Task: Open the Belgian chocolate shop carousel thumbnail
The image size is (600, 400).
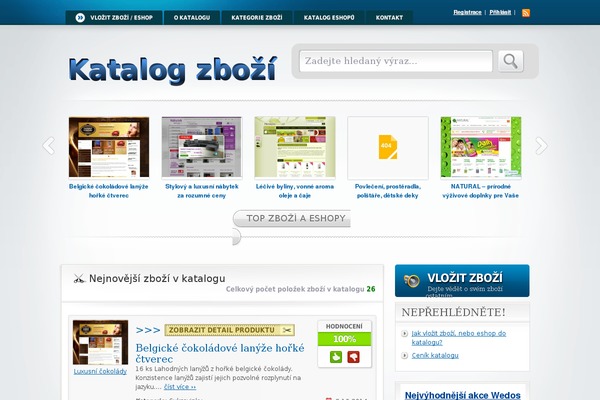Action: (x=109, y=147)
